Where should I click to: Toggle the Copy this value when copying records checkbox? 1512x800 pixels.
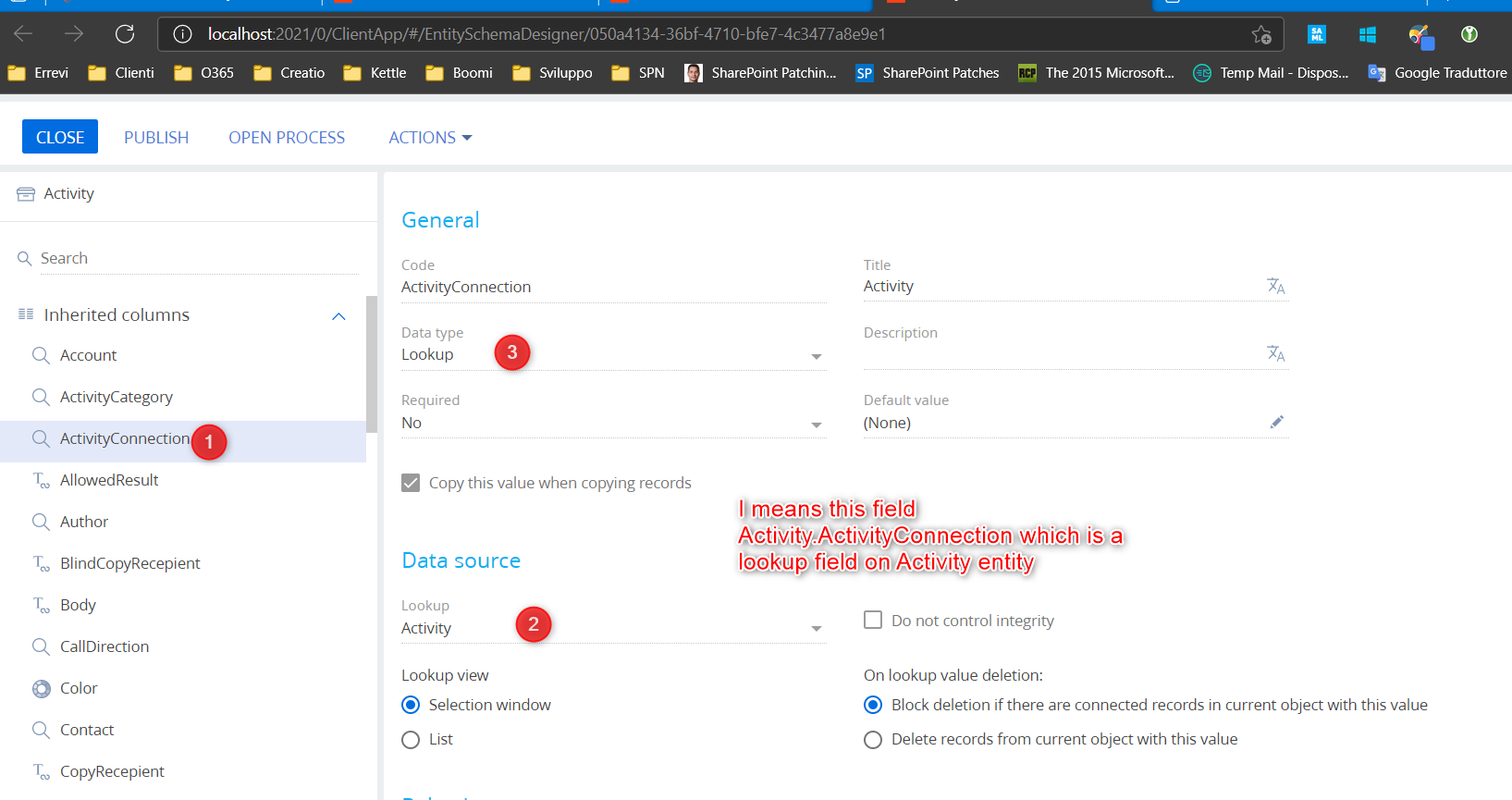pos(411,483)
